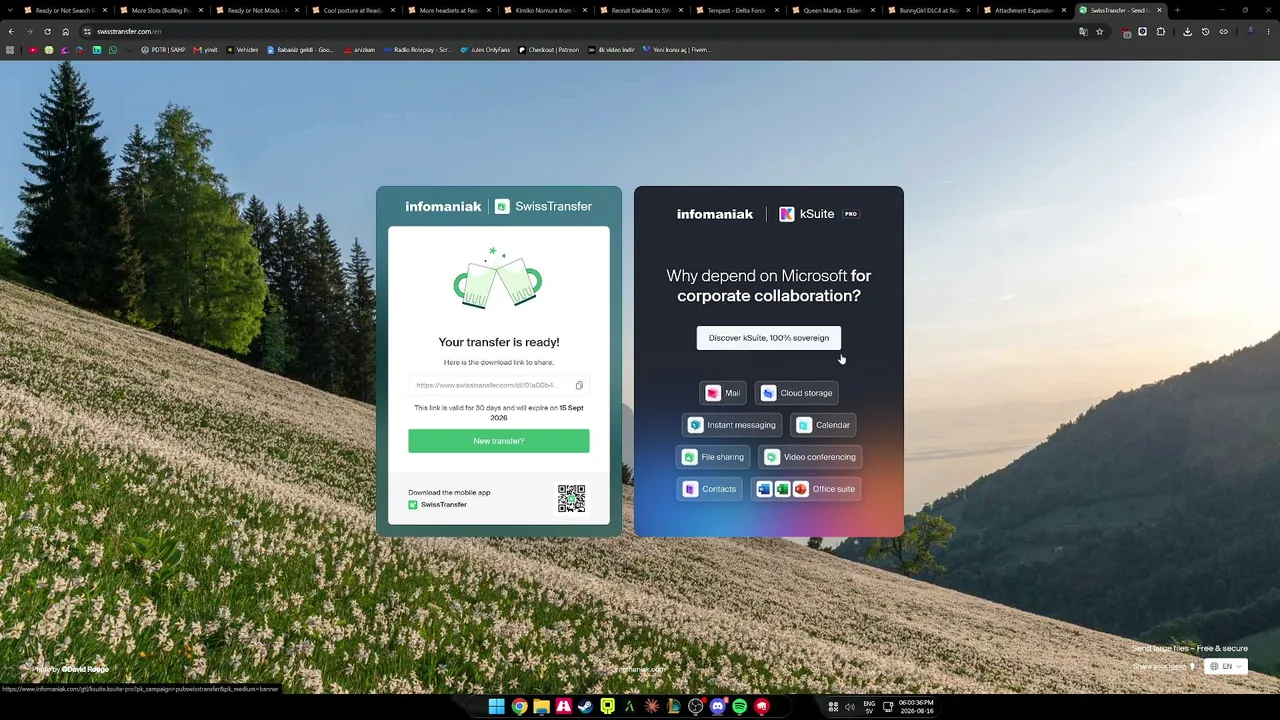Click the SwissTransfer logo in the card header
The image size is (1280, 720).
point(543,206)
